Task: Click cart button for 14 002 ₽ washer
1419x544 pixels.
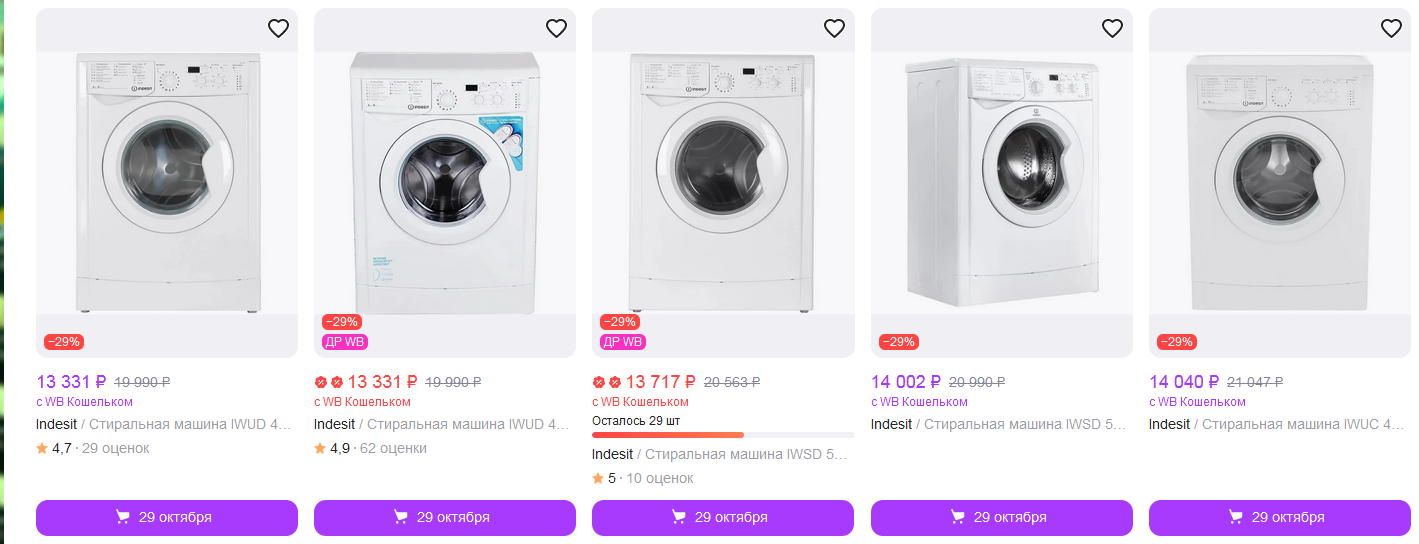Action: pyautogui.click(x=1001, y=517)
